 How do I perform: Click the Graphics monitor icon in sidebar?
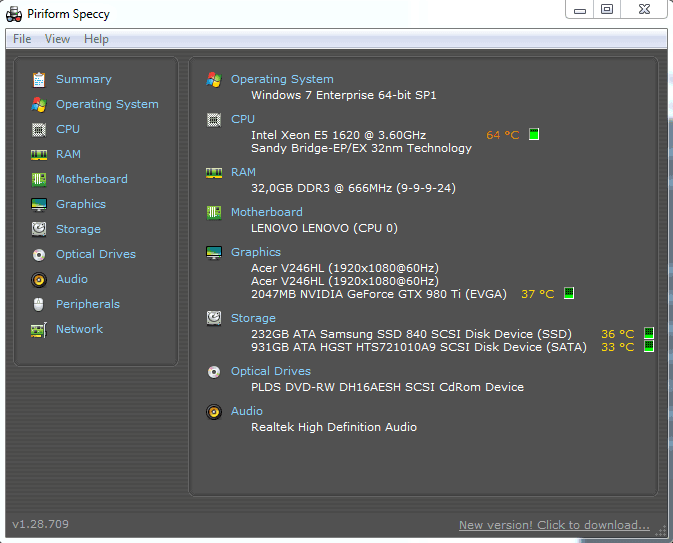point(39,204)
